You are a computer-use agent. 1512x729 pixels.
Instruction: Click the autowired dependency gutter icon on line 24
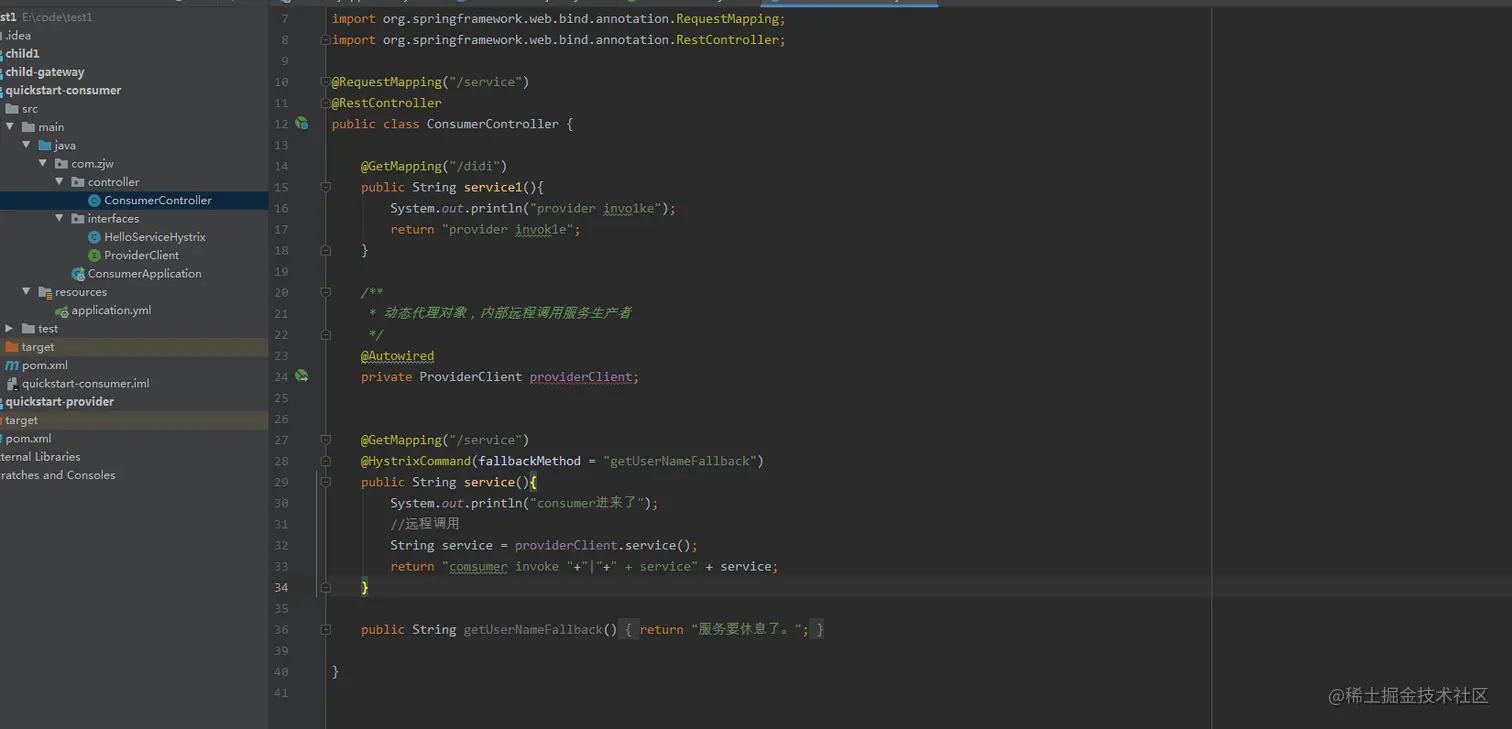(x=301, y=376)
